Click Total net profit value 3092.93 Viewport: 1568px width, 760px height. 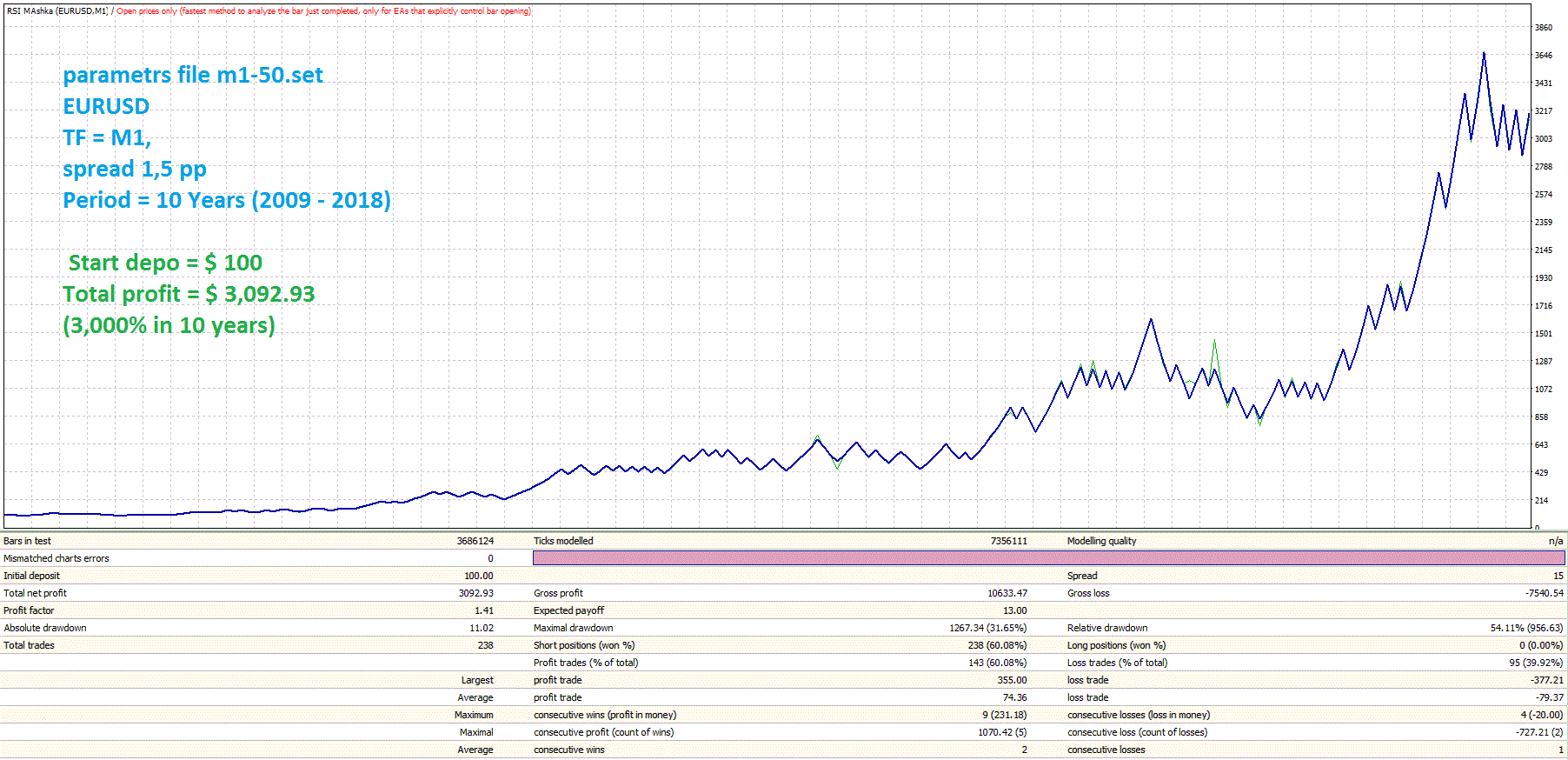click(x=475, y=593)
